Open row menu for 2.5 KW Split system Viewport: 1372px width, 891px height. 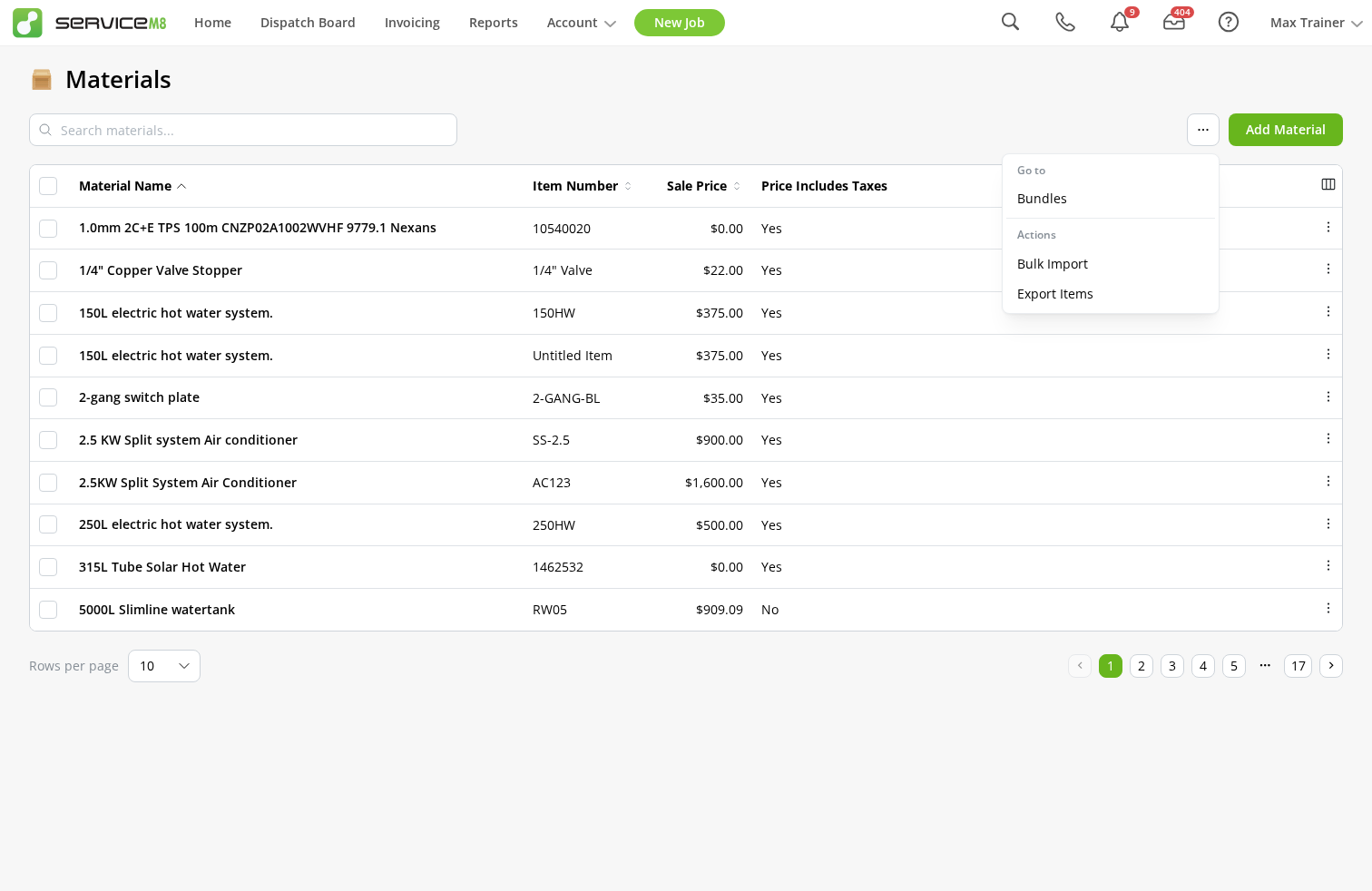(1328, 438)
